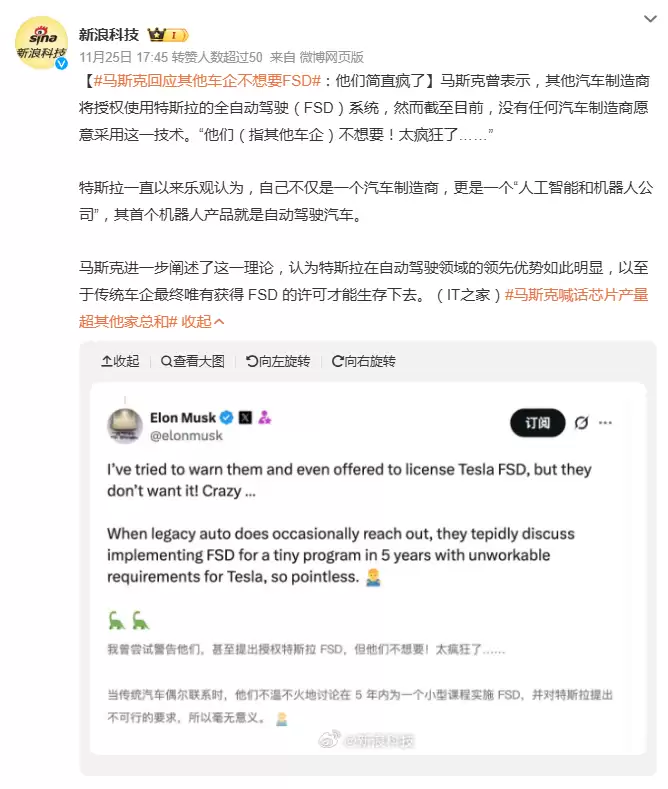
Task: Click the crown membership badge beside 新浪科技
Action: 168,35
